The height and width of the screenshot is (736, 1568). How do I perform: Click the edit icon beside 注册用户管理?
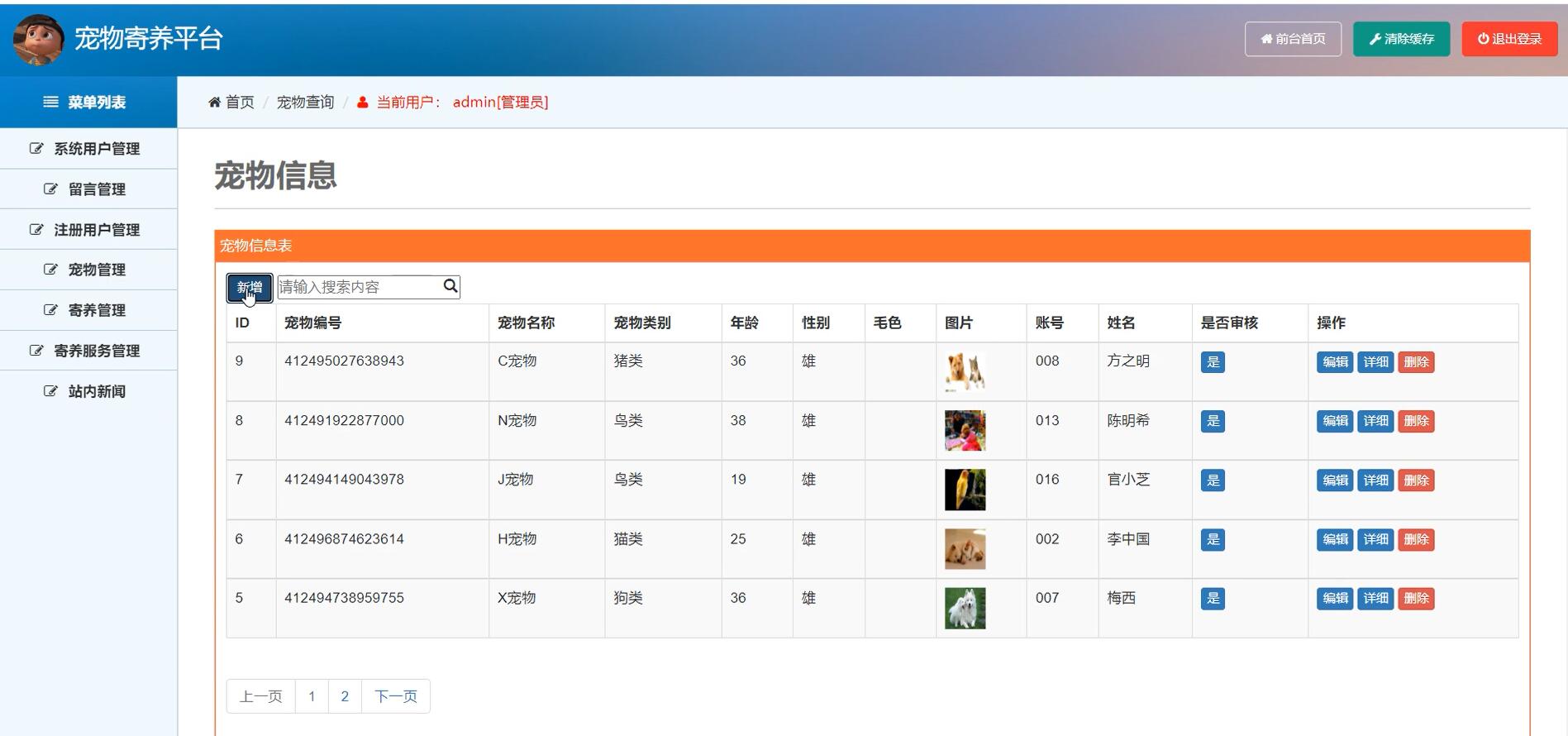pos(36,229)
